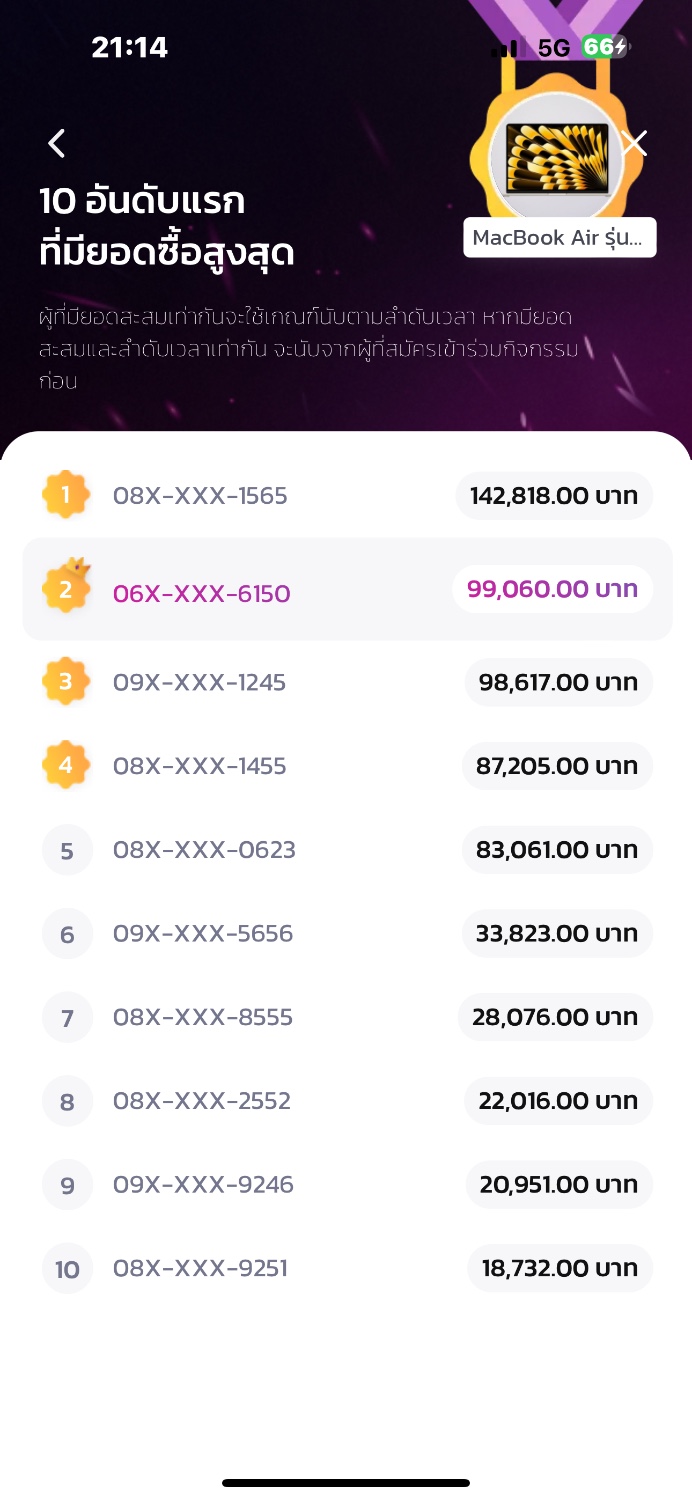Select the gold rank 1 badge
The height and width of the screenshot is (1500, 692).
66,494
